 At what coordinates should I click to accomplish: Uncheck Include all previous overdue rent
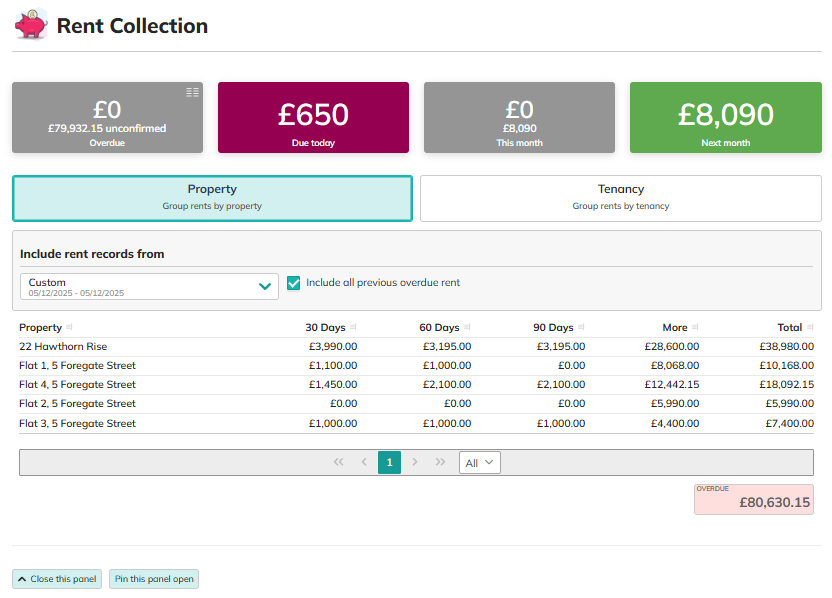294,283
